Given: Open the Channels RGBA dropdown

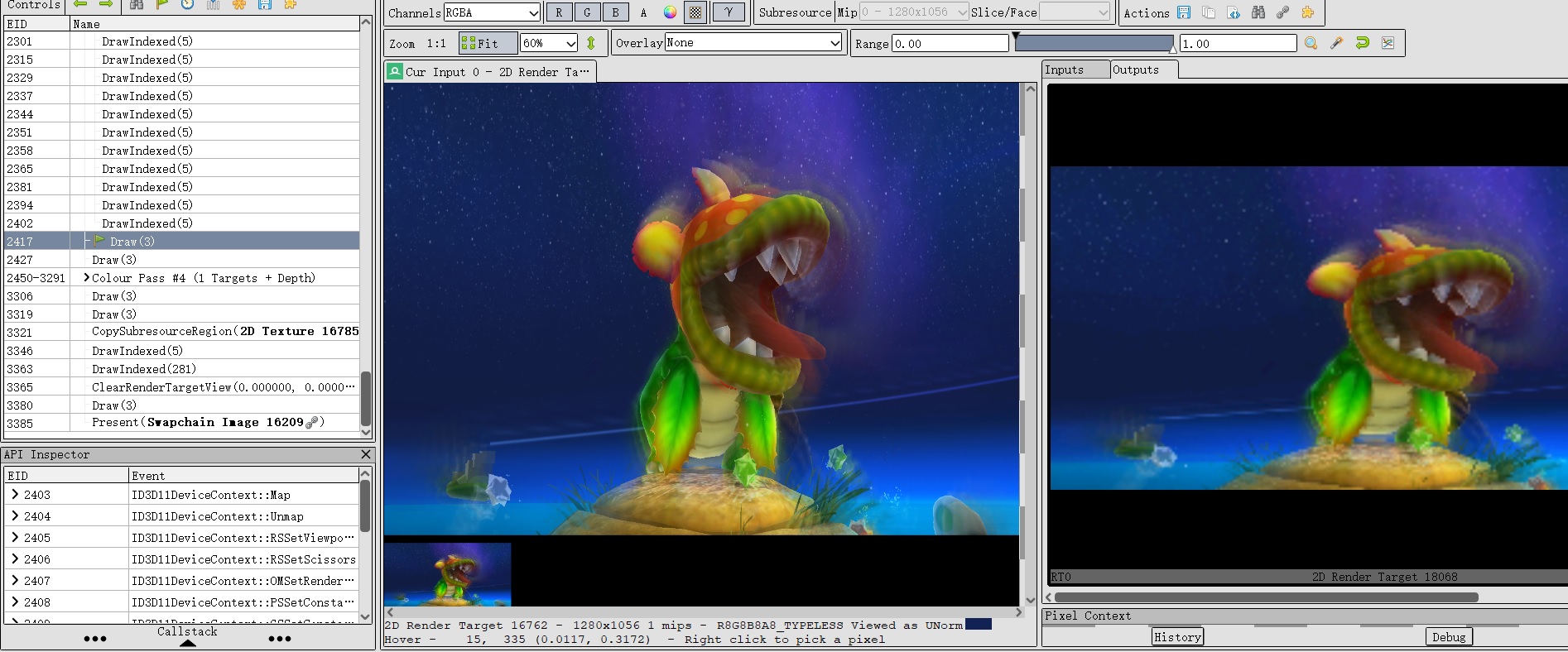Looking at the screenshot, I should click(492, 12).
